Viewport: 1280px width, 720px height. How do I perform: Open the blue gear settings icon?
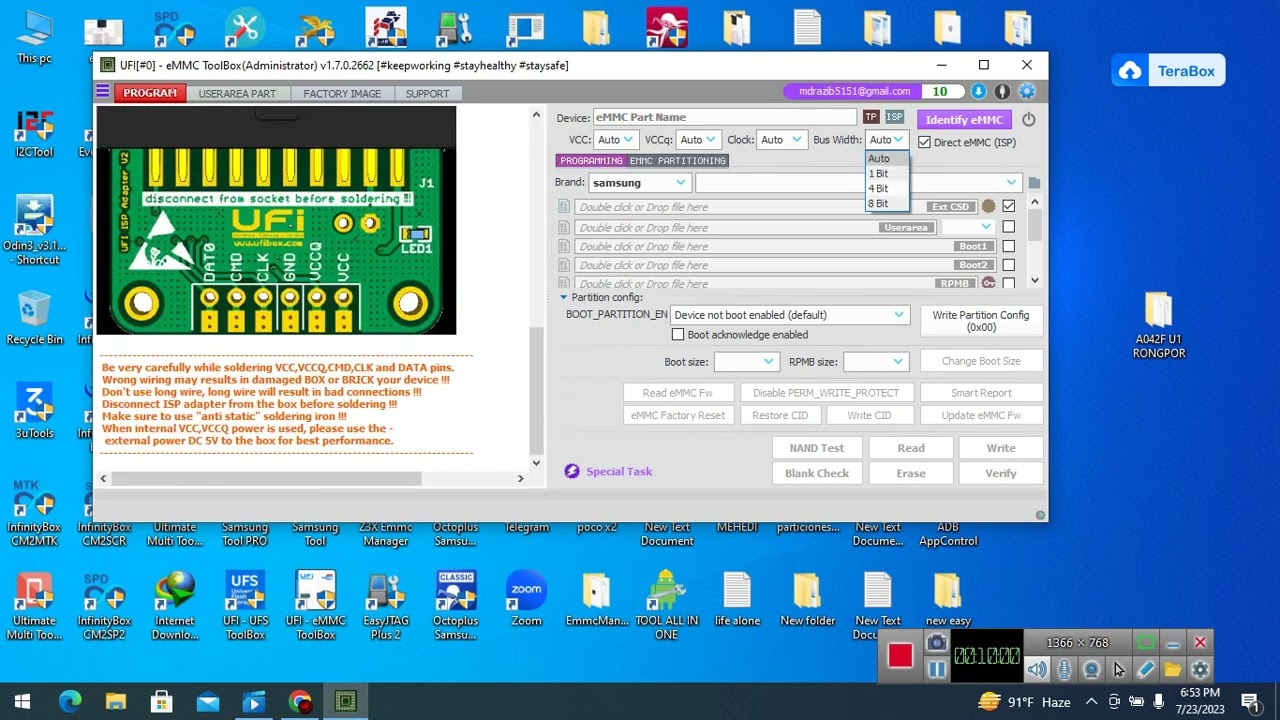[1027, 92]
